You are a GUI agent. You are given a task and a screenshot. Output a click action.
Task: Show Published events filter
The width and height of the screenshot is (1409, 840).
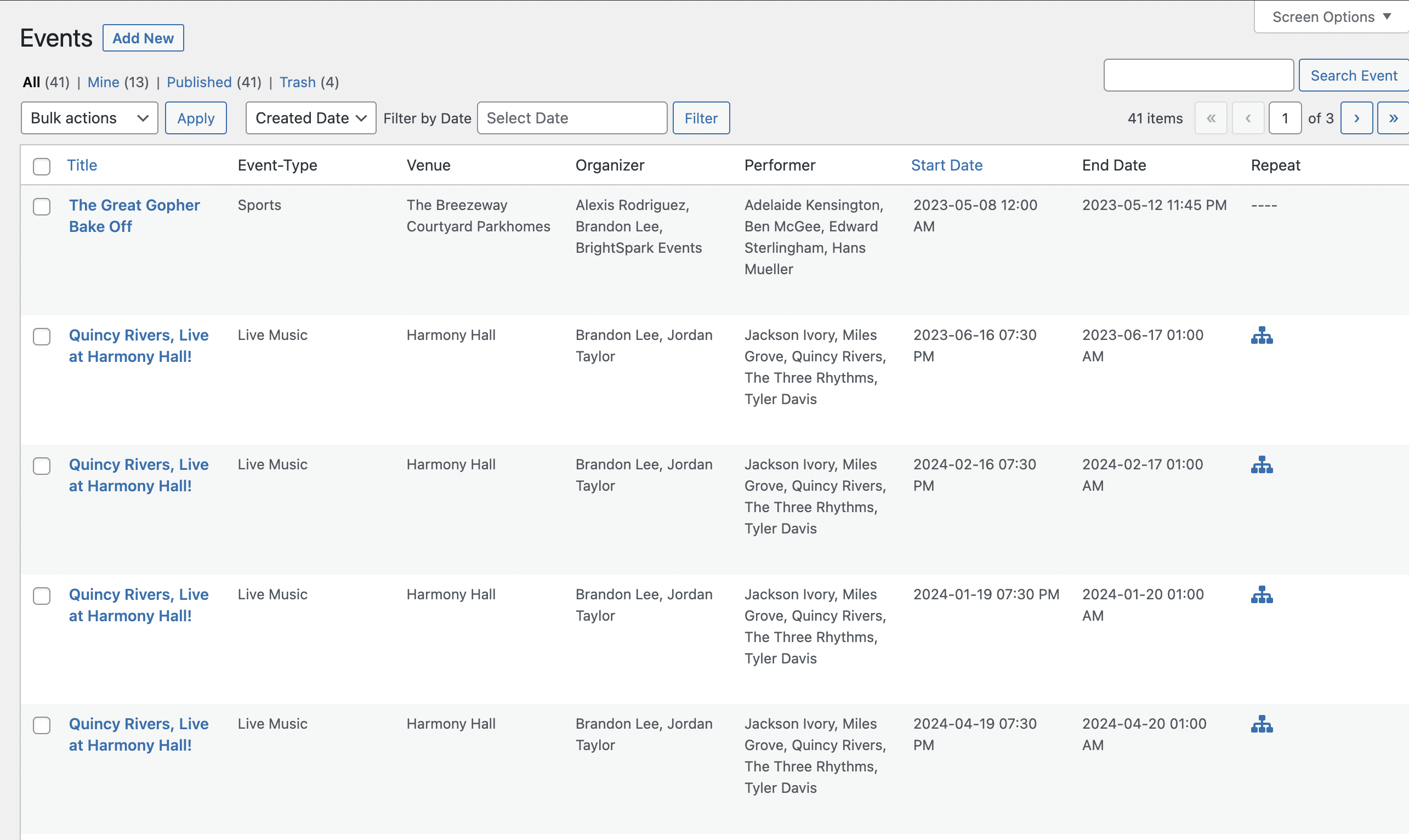199,82
